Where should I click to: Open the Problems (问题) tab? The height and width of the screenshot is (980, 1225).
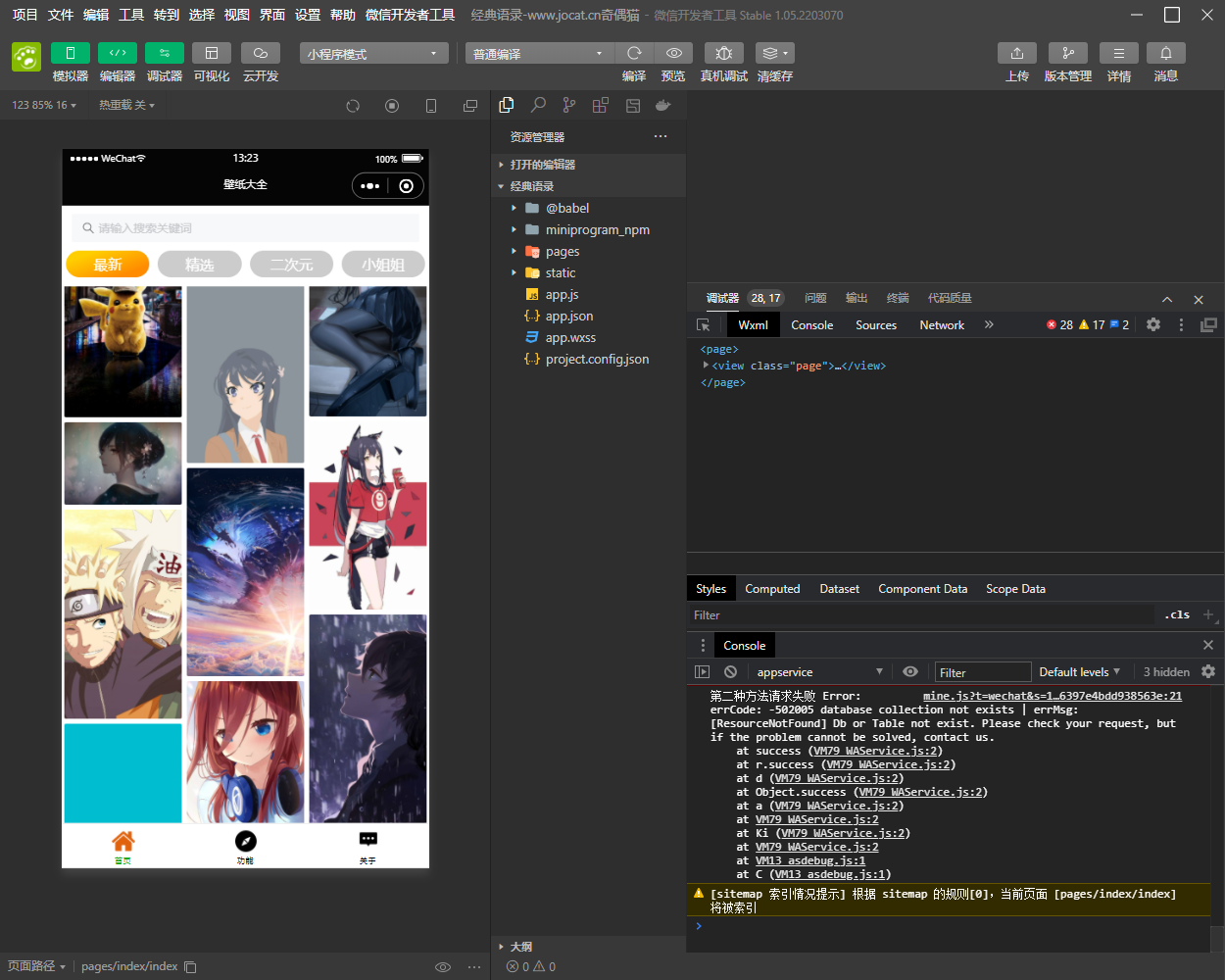pyautogui.click(x=815, y=298)
